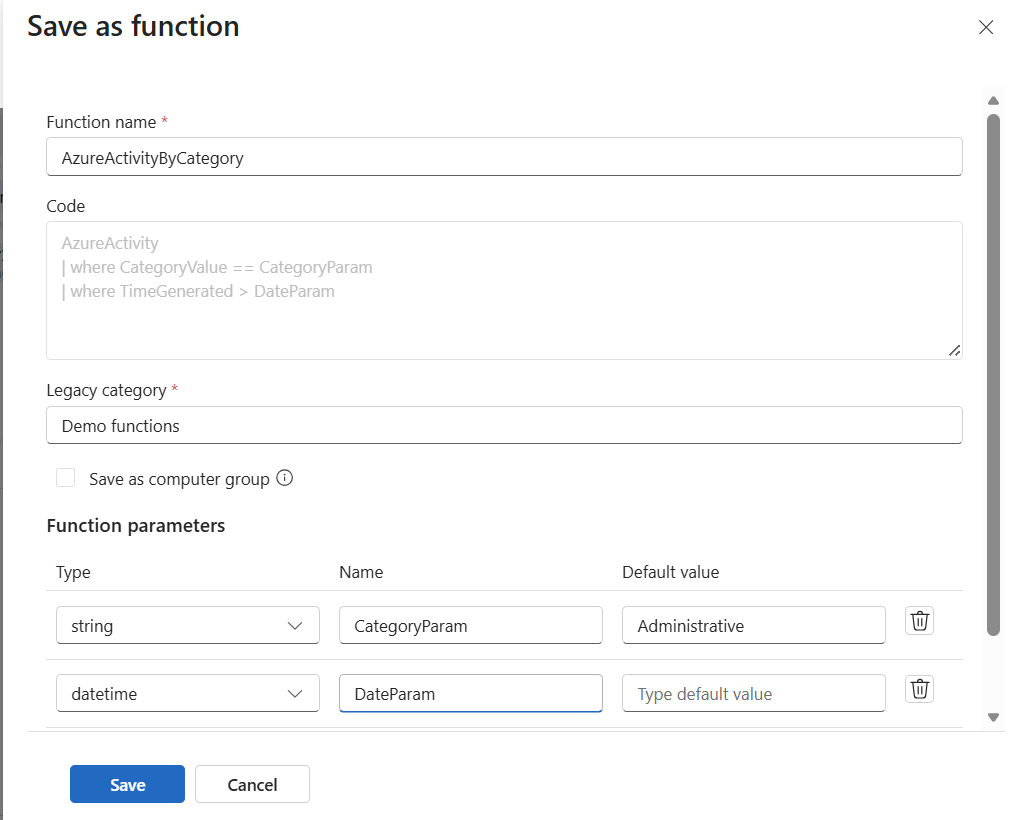The image size is (1015, 820).
Task: Open the datetime type dropdown
Action: (x=188, y=693)
